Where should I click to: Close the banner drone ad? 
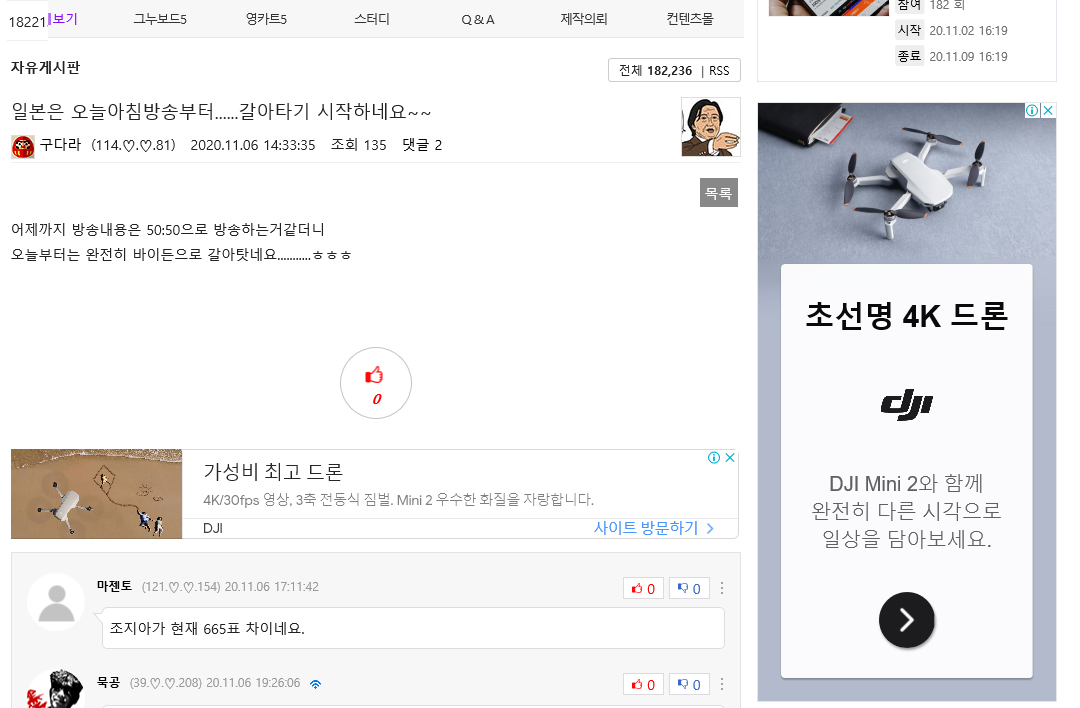(x=730, y=457)
